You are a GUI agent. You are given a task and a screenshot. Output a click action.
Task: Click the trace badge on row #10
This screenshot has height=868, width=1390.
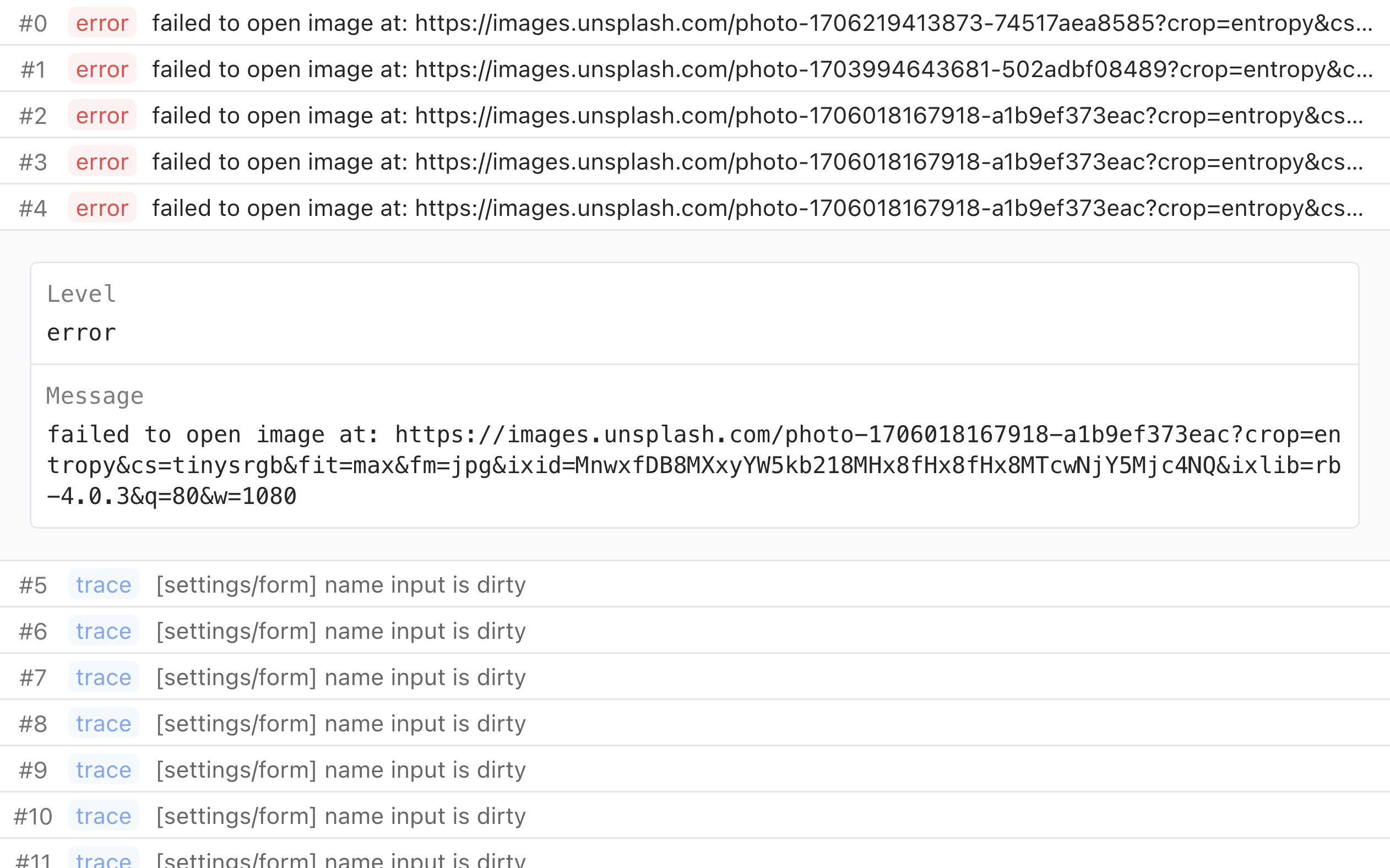click(104, 816)
